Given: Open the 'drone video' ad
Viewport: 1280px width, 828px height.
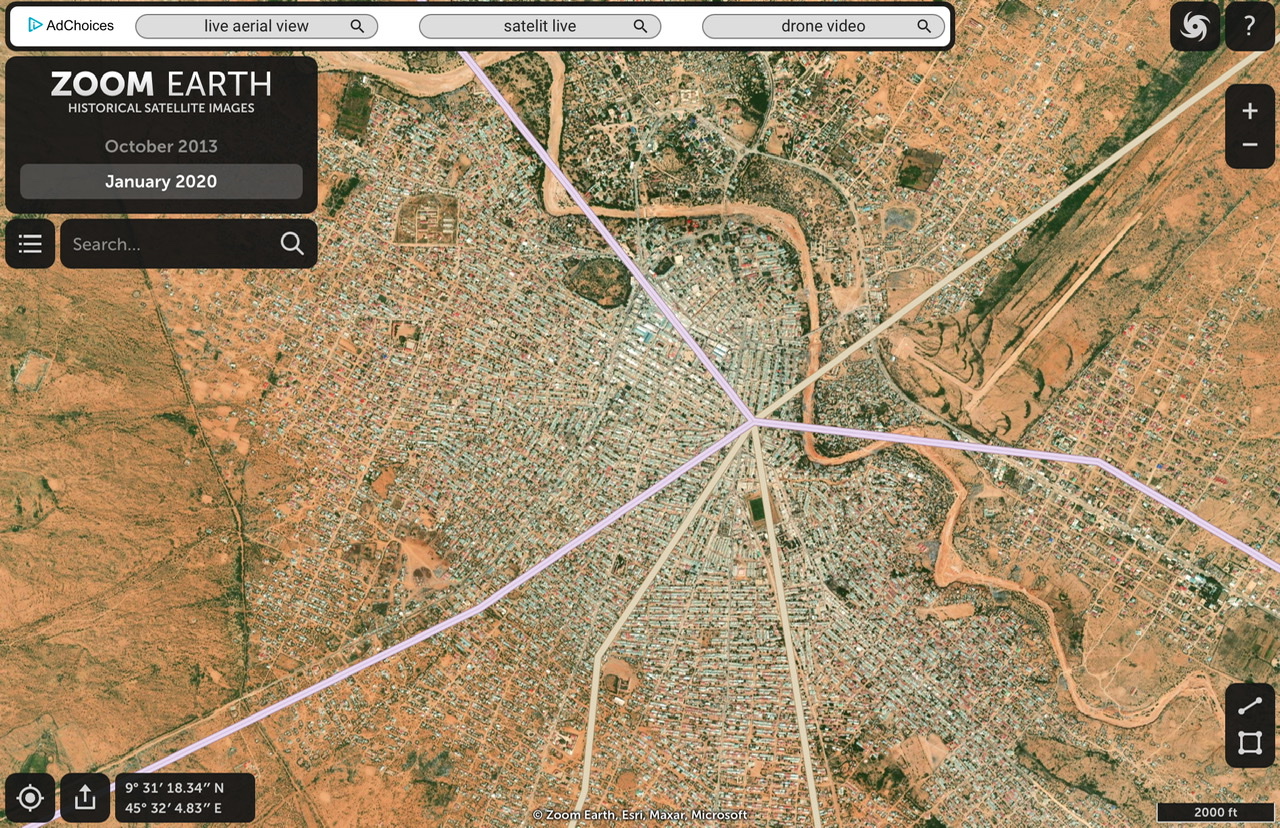Looking at the screenshot, I should [823, 26].
